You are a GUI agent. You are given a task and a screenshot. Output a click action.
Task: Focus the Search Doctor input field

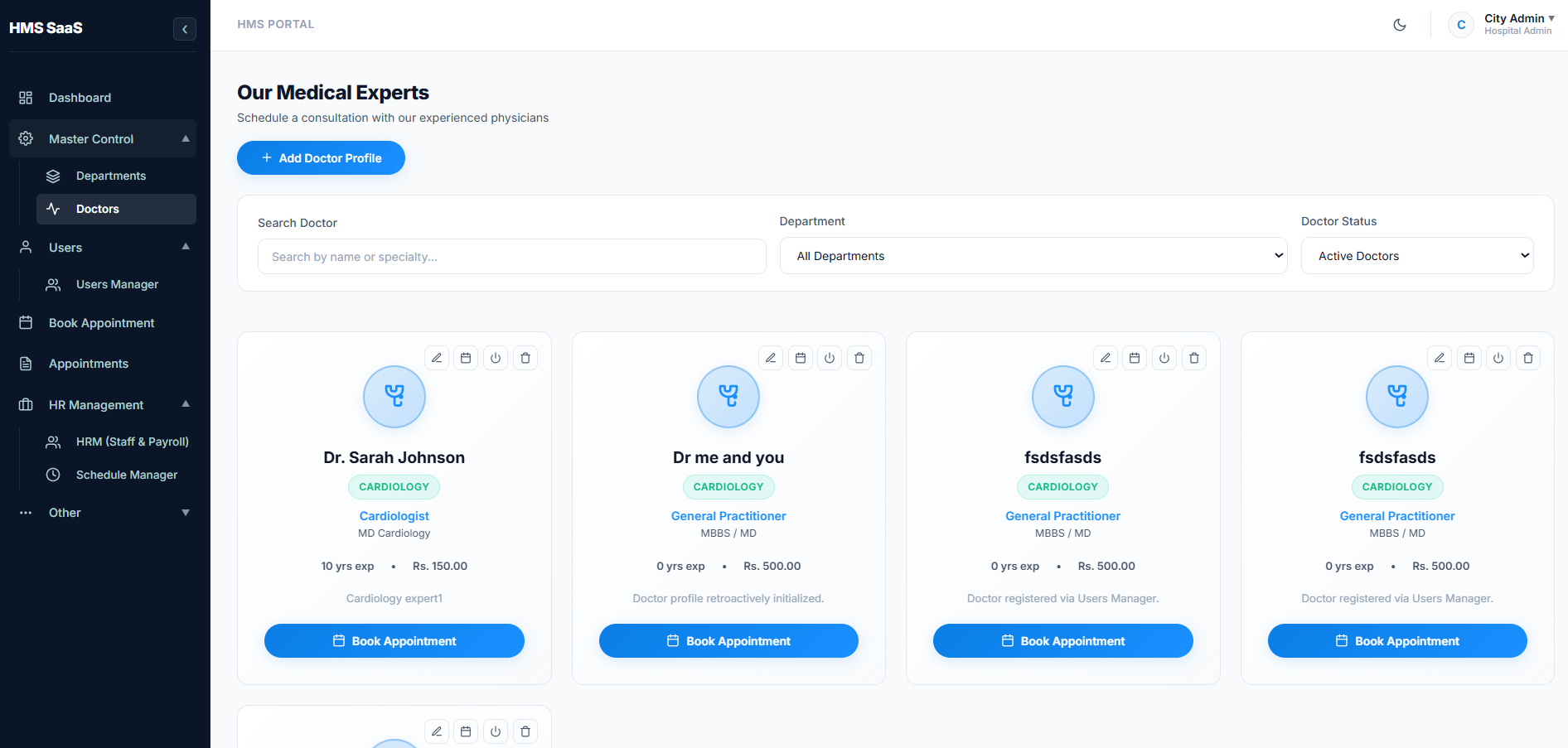pyautogui.click(x=511, y=257)
